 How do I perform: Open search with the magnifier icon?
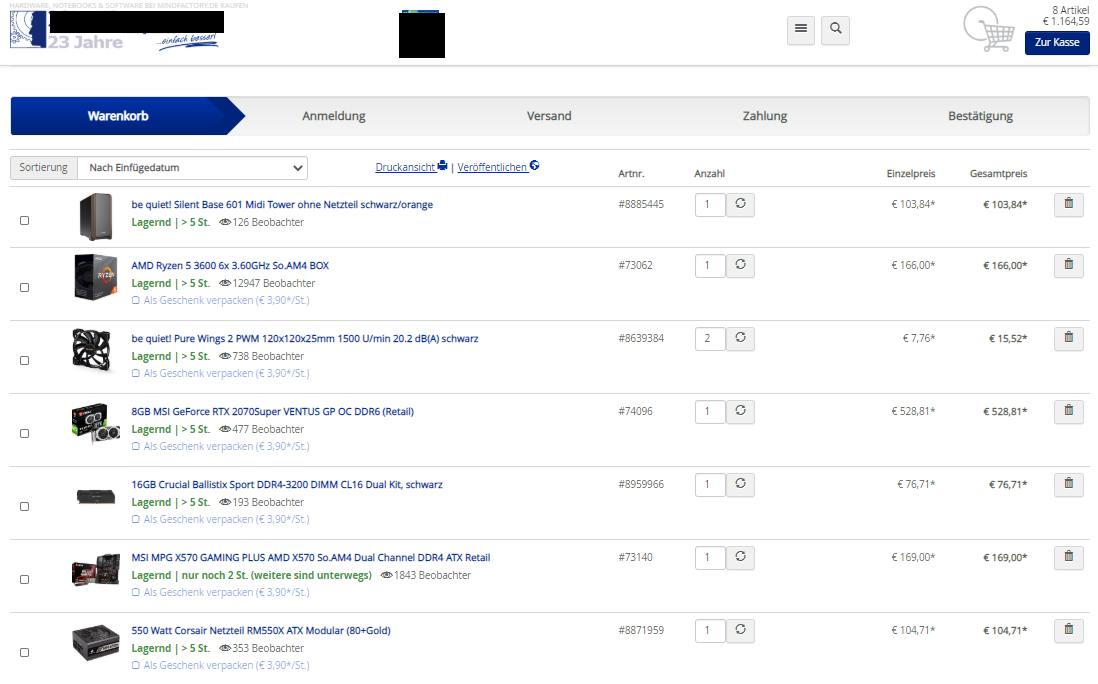(x=835, y=30)
